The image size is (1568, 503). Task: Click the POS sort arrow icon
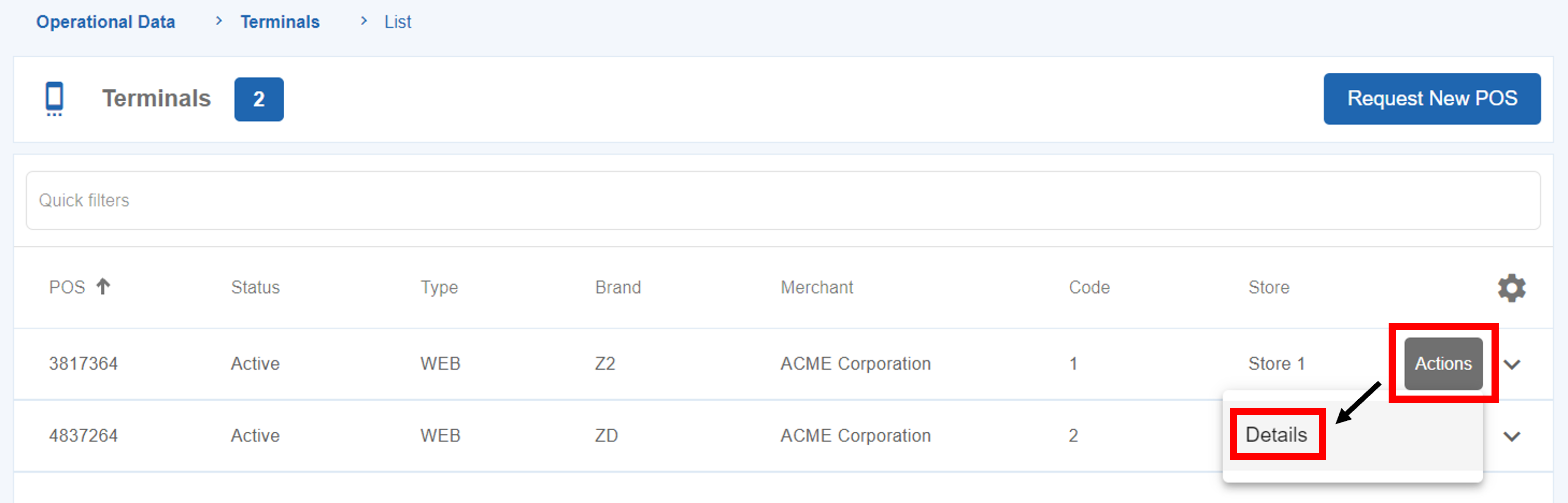click(103, 287)
